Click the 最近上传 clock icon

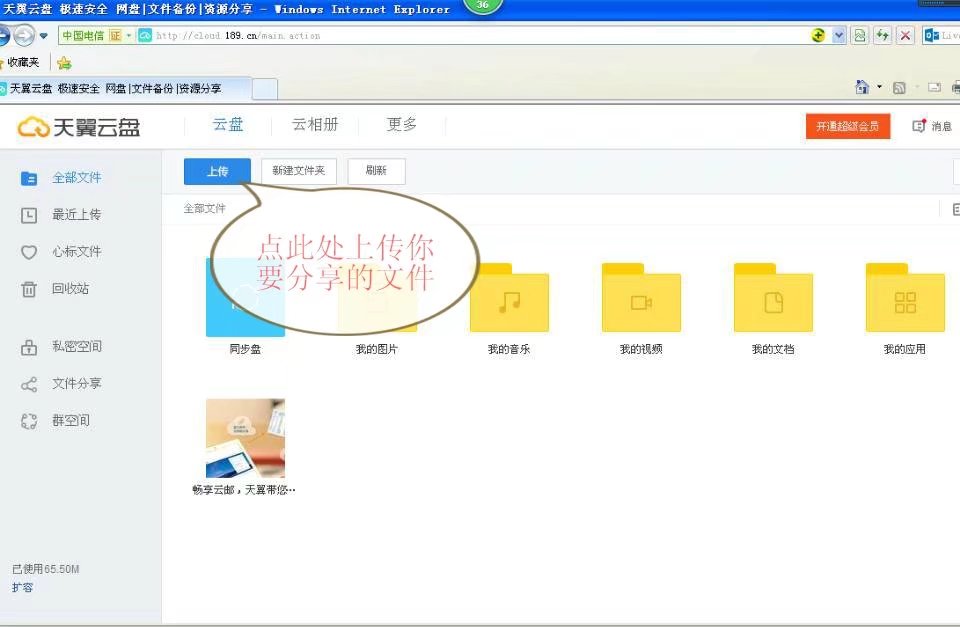[29, 216]
